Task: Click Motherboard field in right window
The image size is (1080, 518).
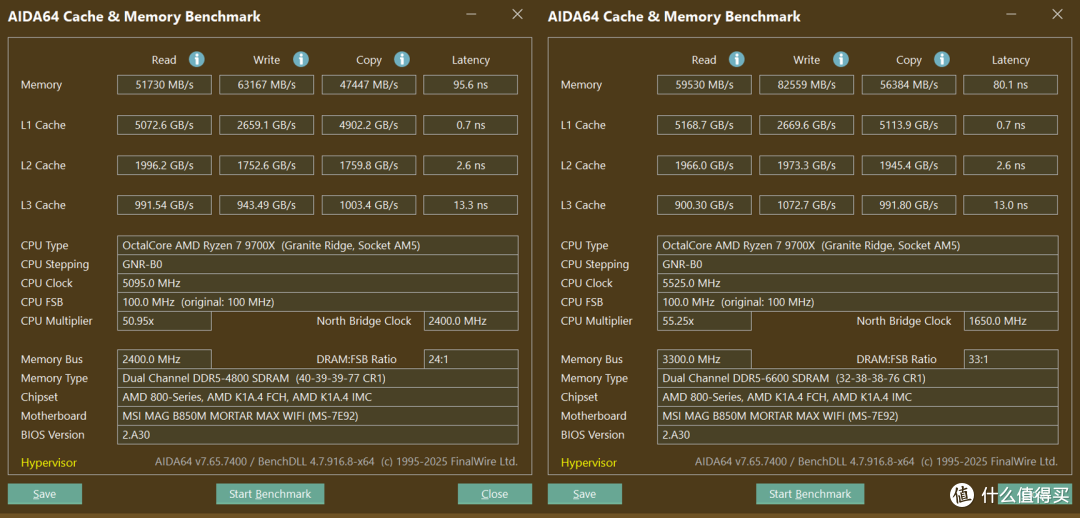Action: [x=858, y=416]
